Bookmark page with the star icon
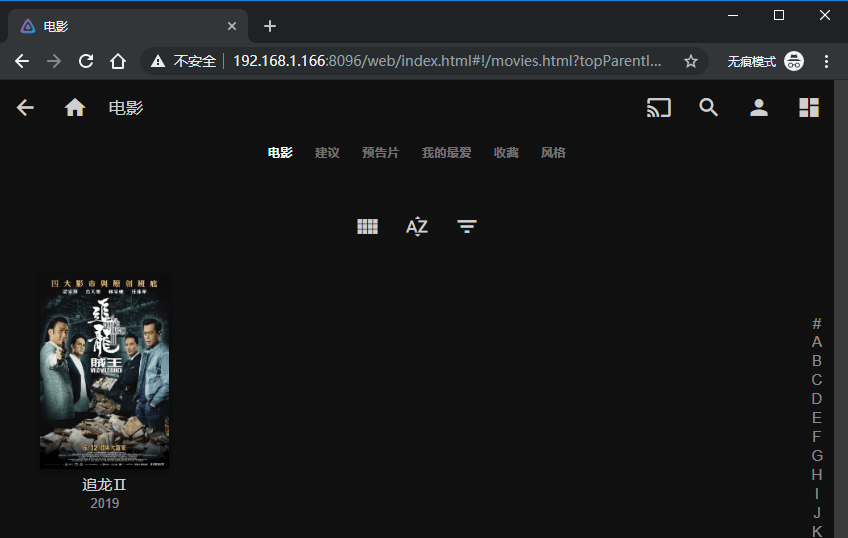 [690, 61]
